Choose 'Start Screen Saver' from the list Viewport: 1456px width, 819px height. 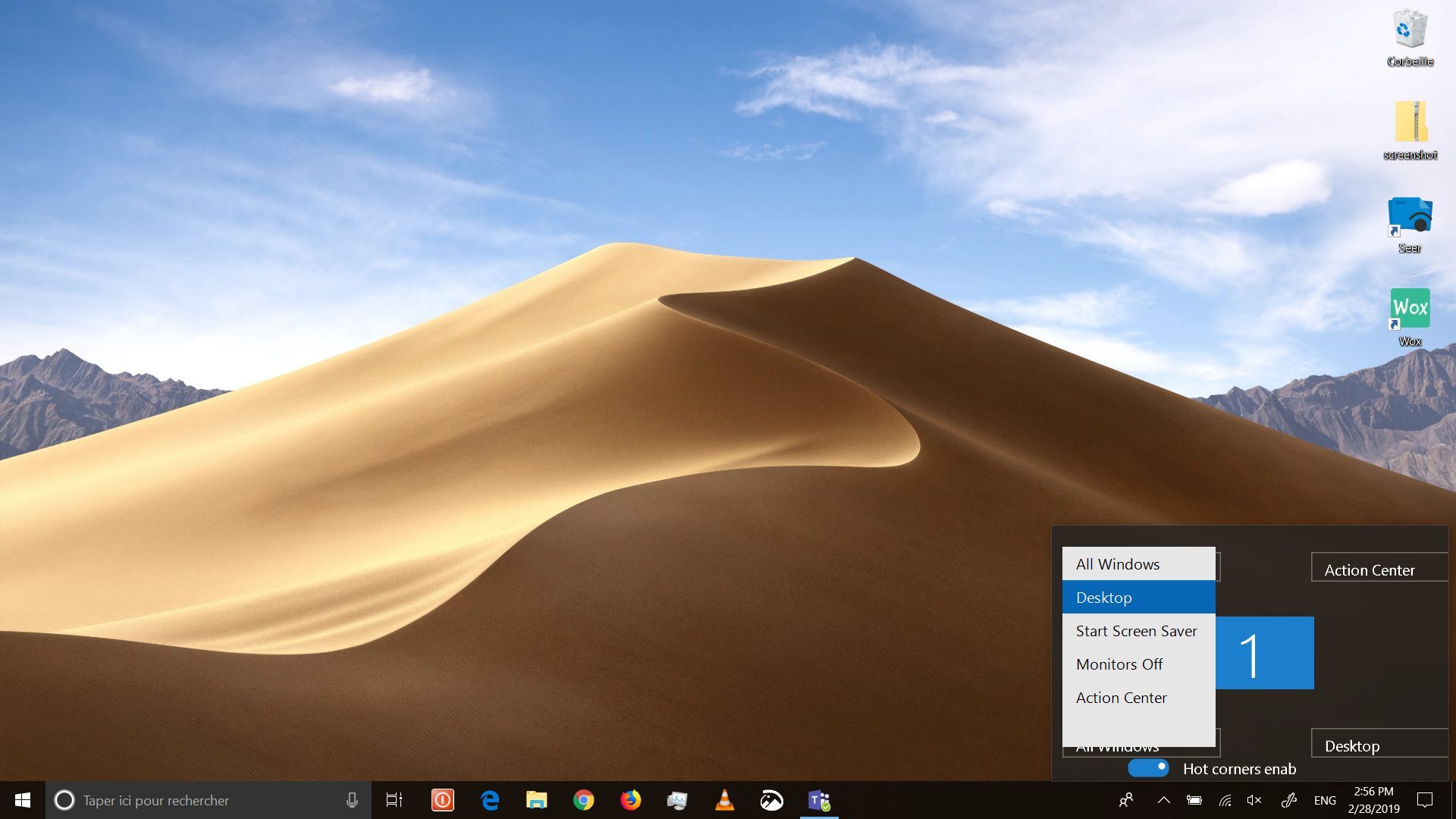[x=1138, y=631]
